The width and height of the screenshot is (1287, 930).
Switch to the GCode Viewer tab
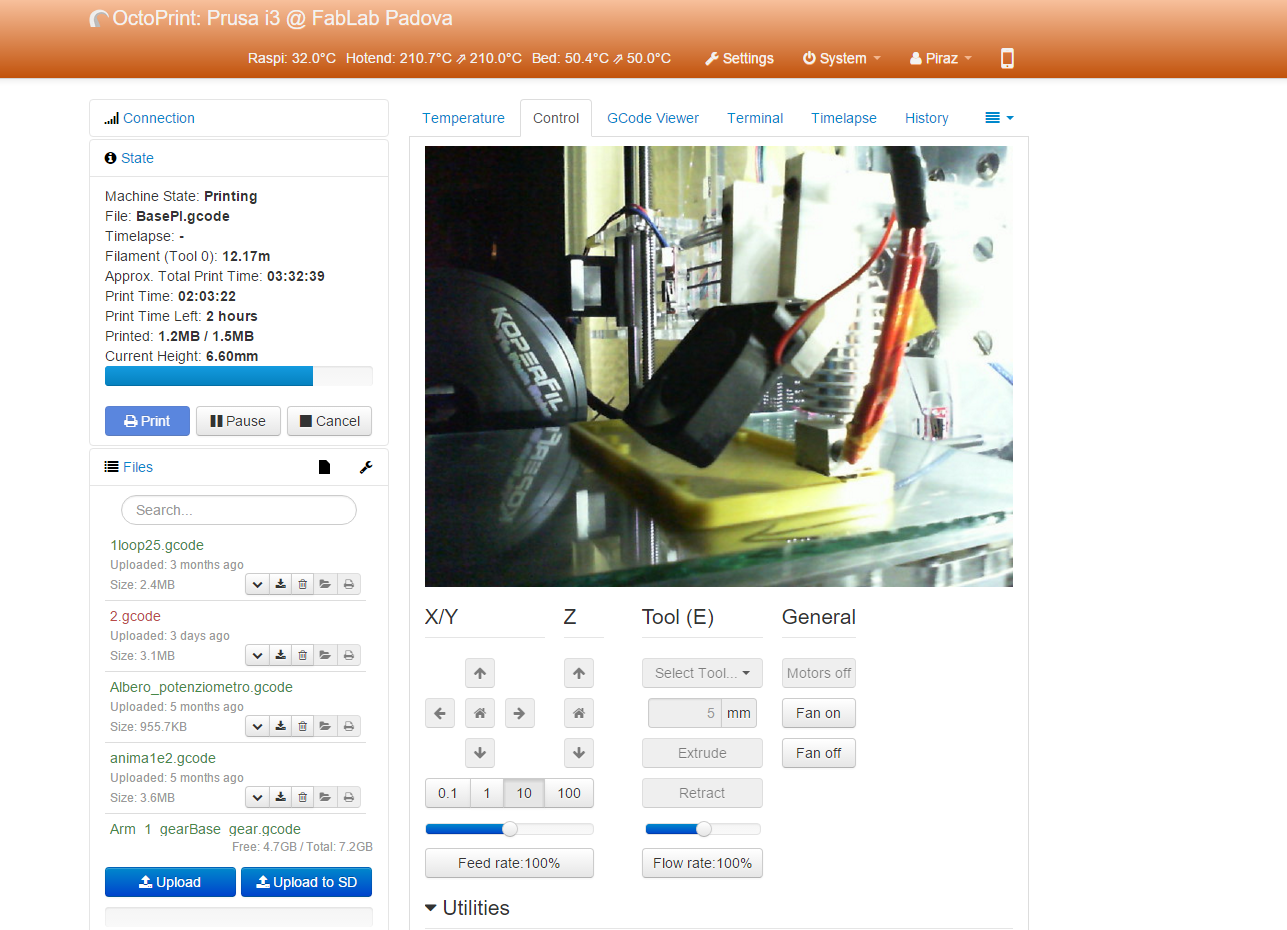tap(653, 118)
